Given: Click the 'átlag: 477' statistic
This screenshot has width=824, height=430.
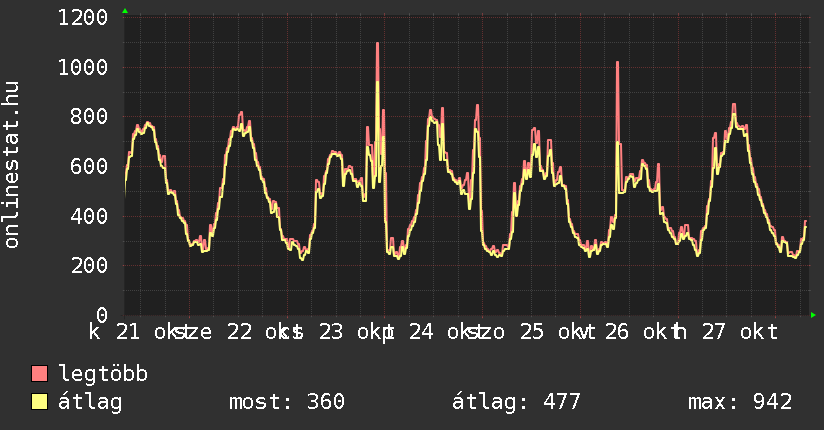Looking at the screenshot, I should 517,402.
